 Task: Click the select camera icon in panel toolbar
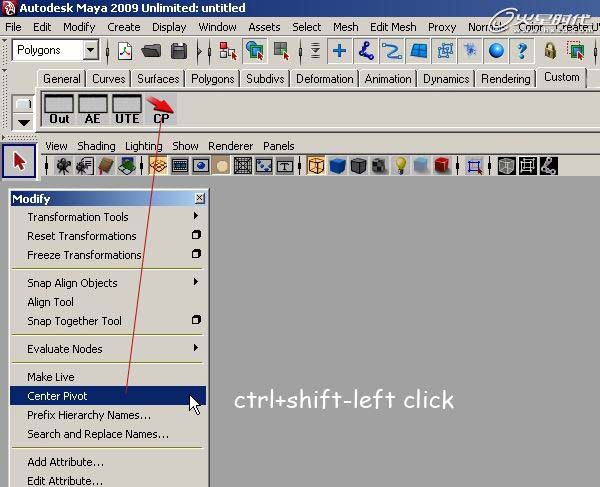click(63, 166)
